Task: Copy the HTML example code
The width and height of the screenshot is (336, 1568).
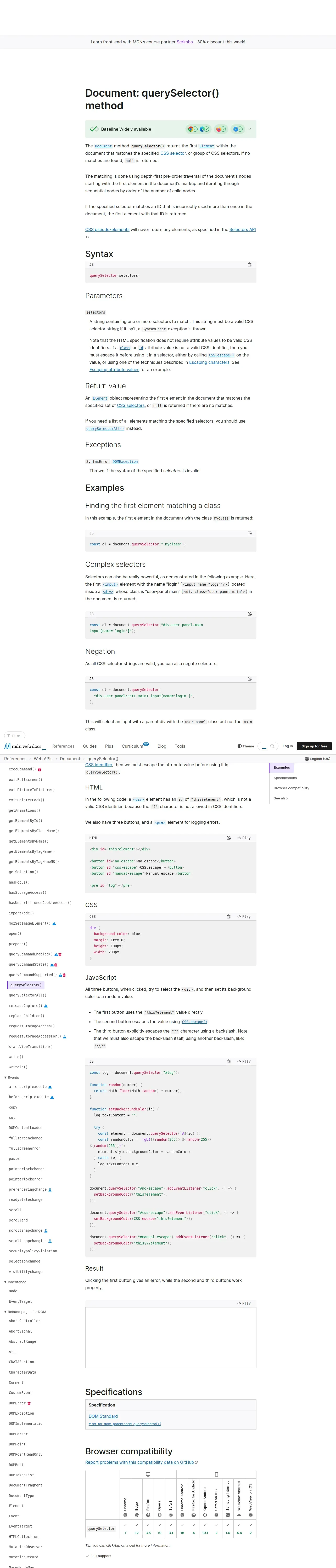Action: 229,838
